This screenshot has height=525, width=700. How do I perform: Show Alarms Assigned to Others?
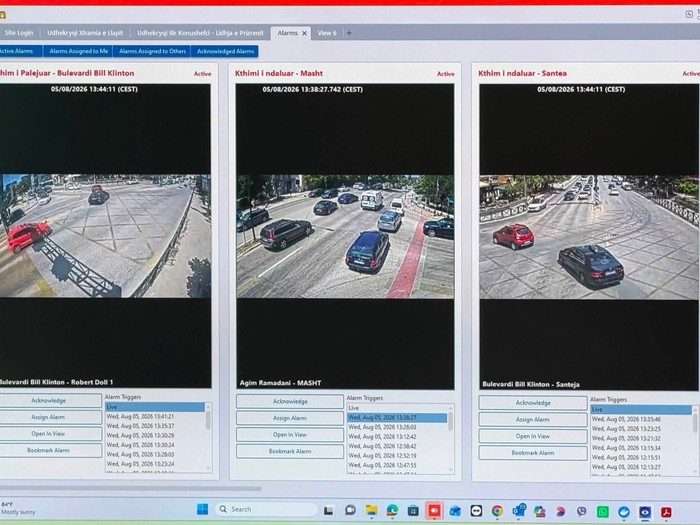(152, 51)
